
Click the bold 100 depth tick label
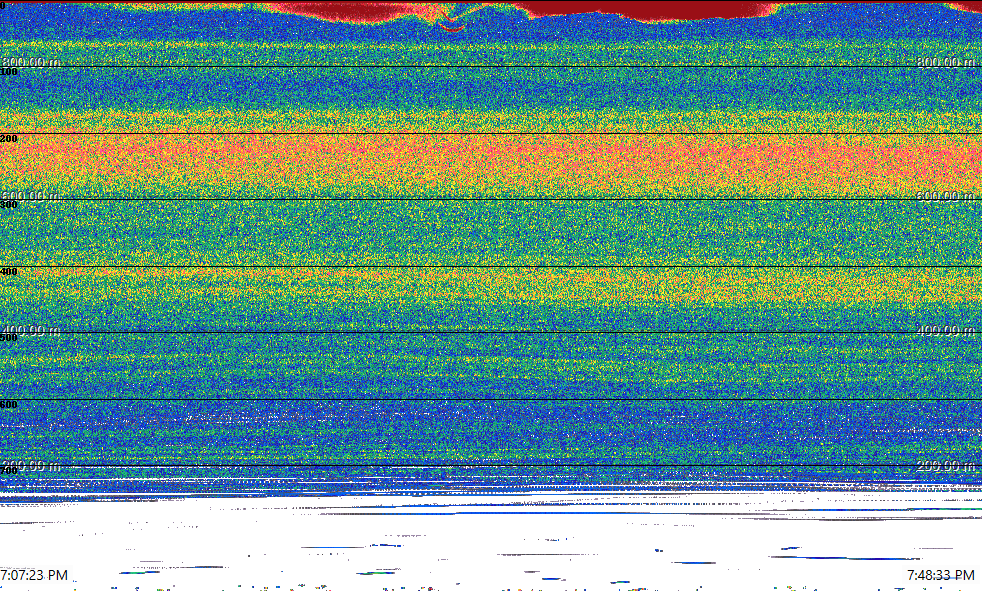point(9,72)
